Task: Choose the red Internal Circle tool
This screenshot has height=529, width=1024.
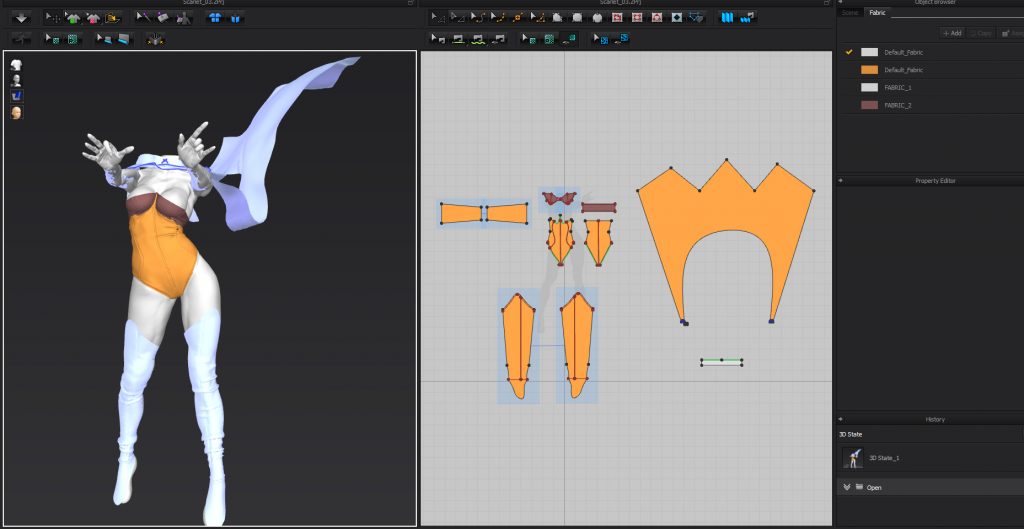Action: [x=656, y=18]
